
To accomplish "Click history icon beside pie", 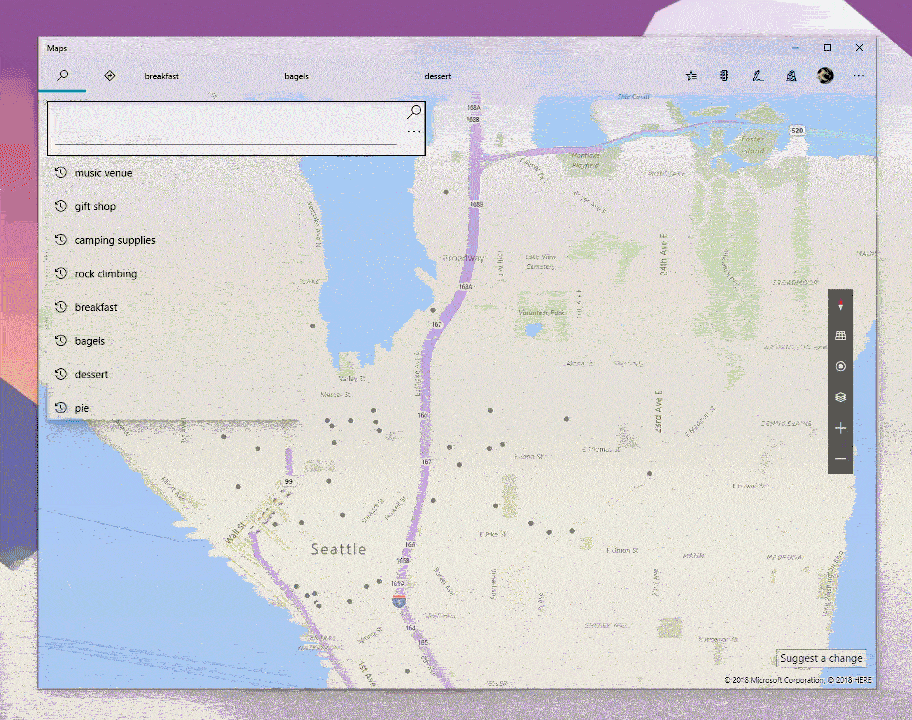I will (60, 408).
